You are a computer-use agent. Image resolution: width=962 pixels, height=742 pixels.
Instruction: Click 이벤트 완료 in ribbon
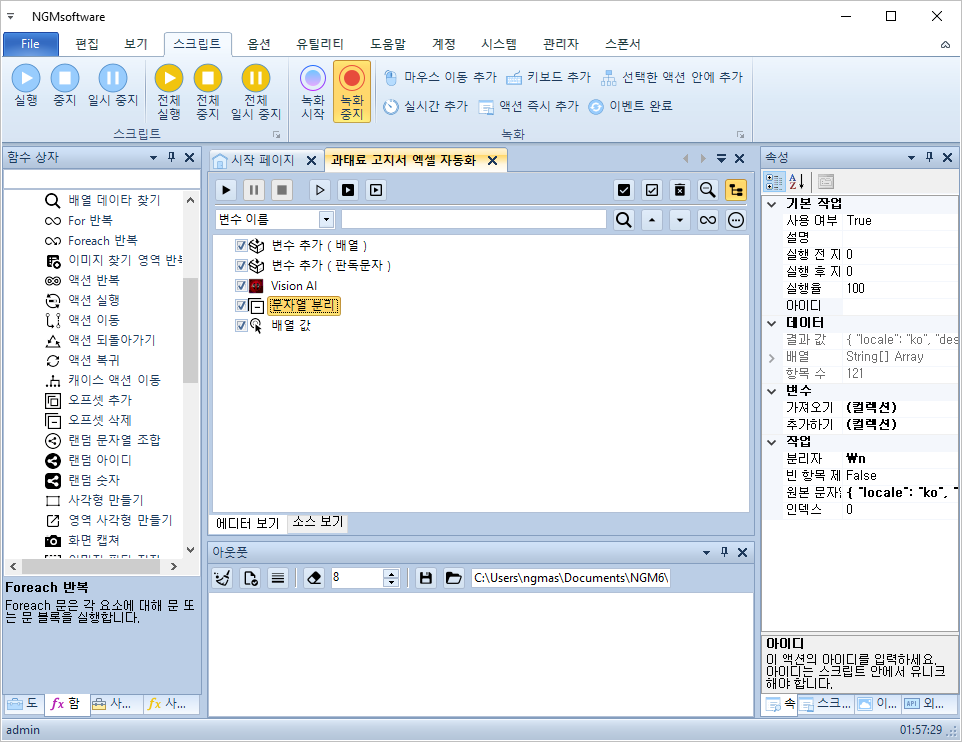tap(630, 107)
